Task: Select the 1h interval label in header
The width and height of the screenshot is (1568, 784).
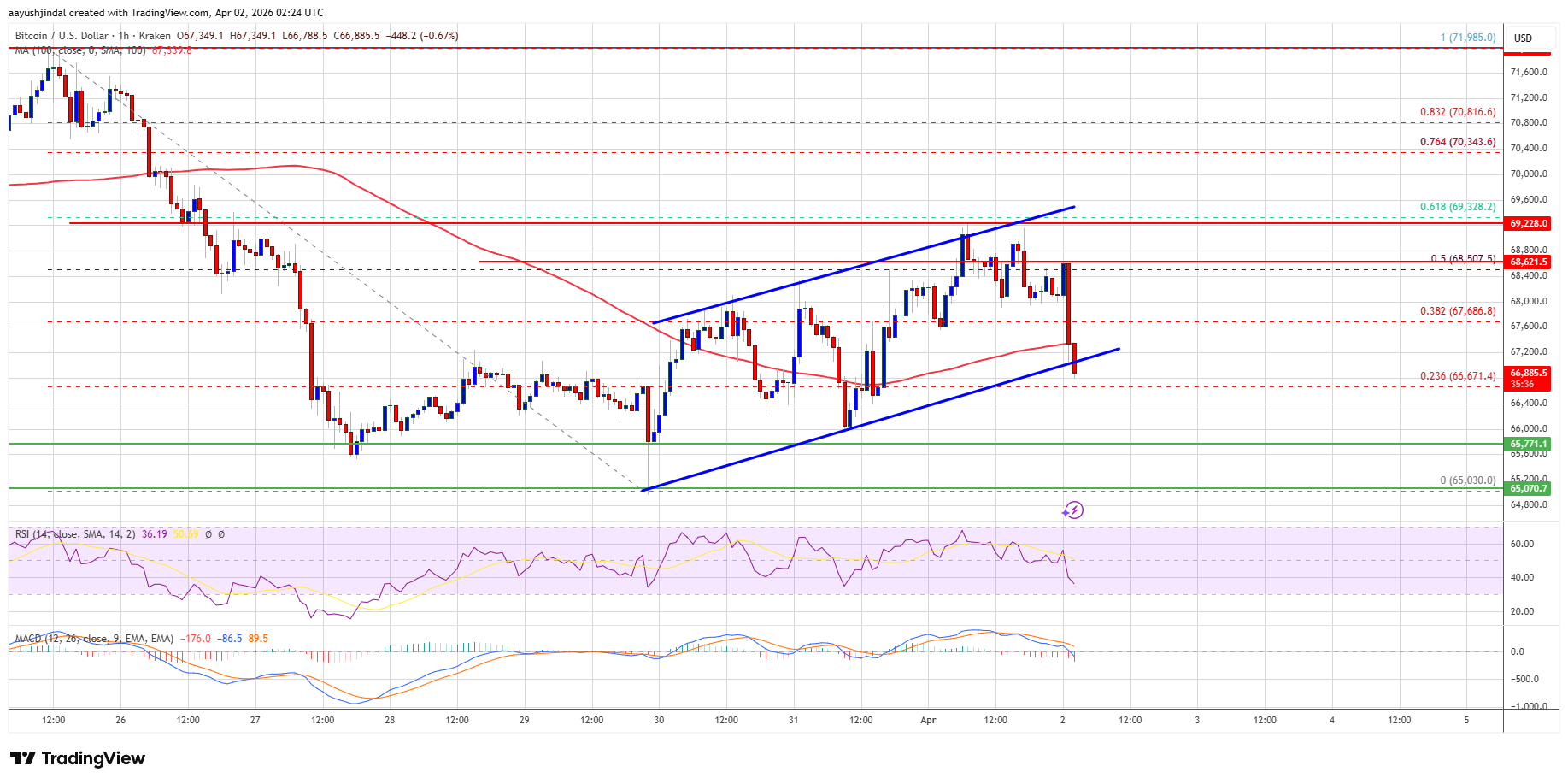Action: click(x=124, y=36)
